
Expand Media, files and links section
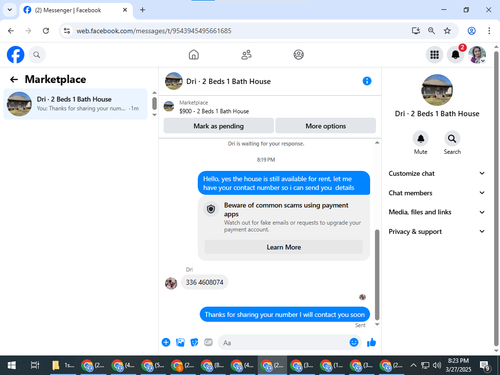[436, 212]
